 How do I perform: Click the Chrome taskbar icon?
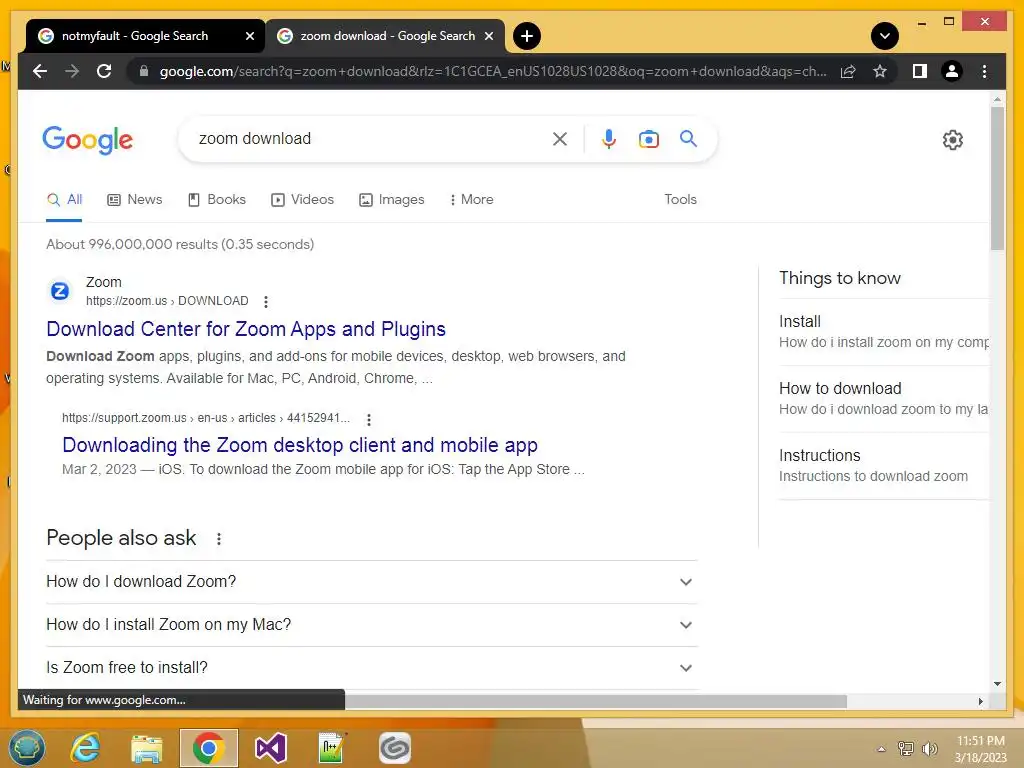tap(209, 748)
